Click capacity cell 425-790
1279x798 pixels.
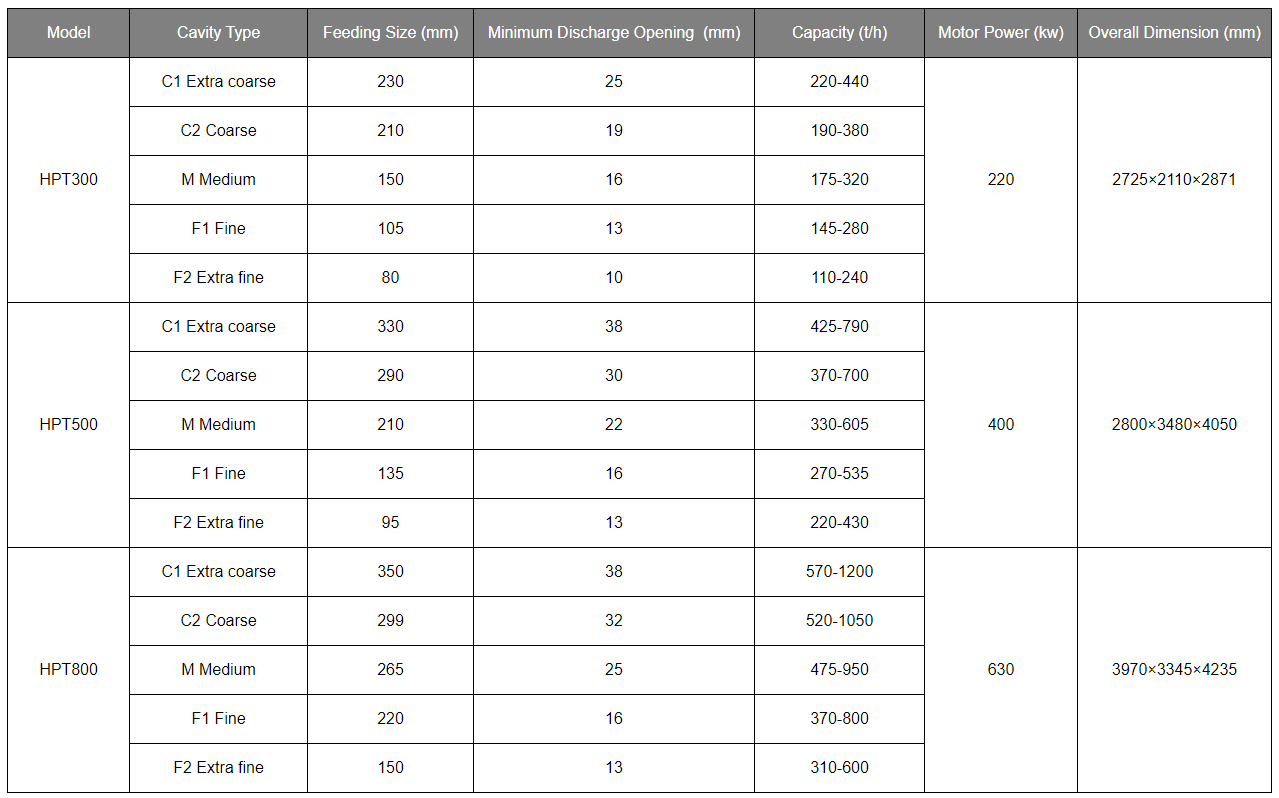coord(839,327)
